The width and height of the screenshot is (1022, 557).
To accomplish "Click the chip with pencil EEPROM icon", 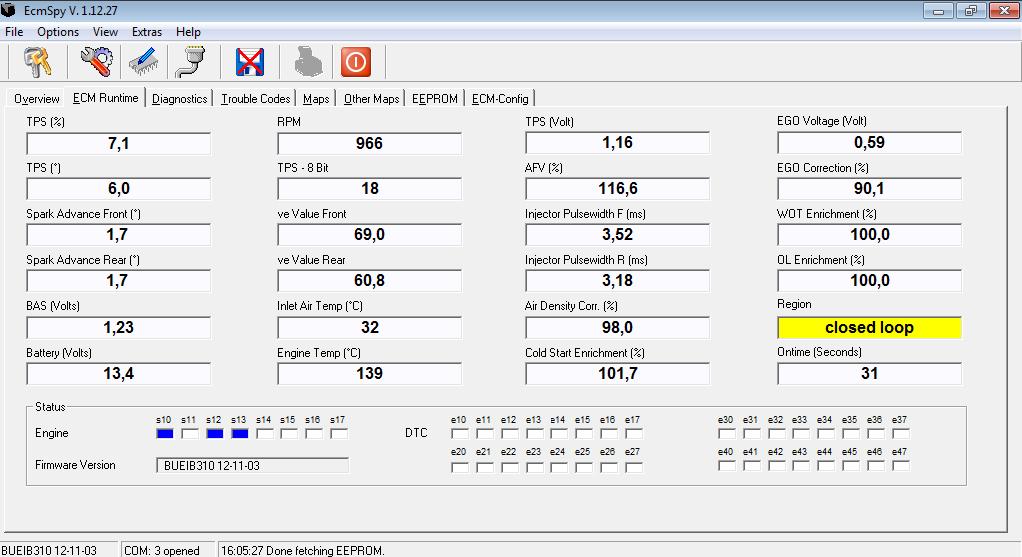I will point(143,62).
